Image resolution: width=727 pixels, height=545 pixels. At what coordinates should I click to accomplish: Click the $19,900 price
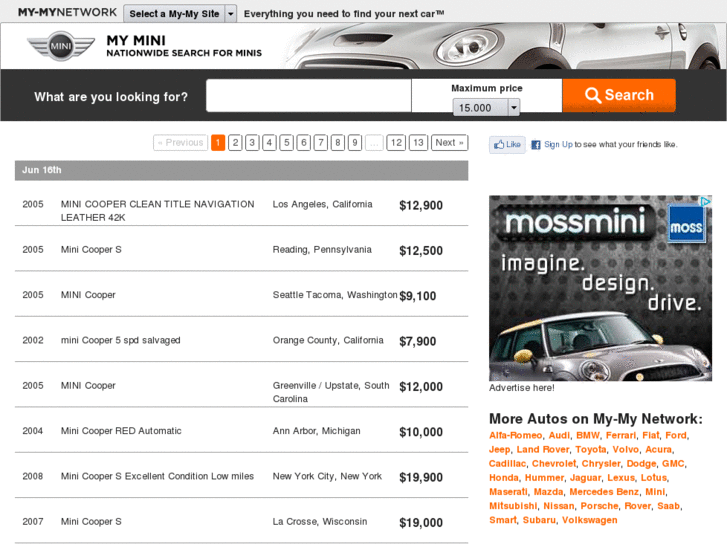[421, 477]
